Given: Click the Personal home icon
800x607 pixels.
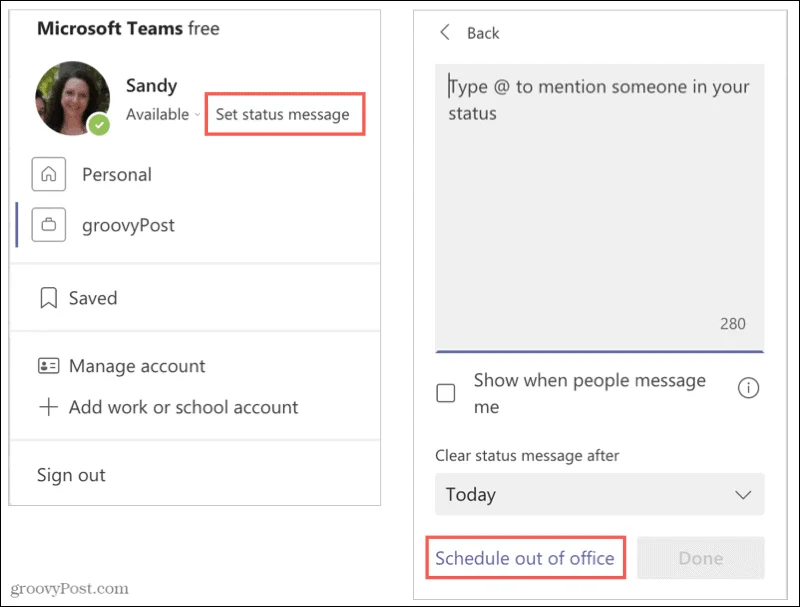Looking at the screenshot, I should pyautogui.click(x=48, y=174).
